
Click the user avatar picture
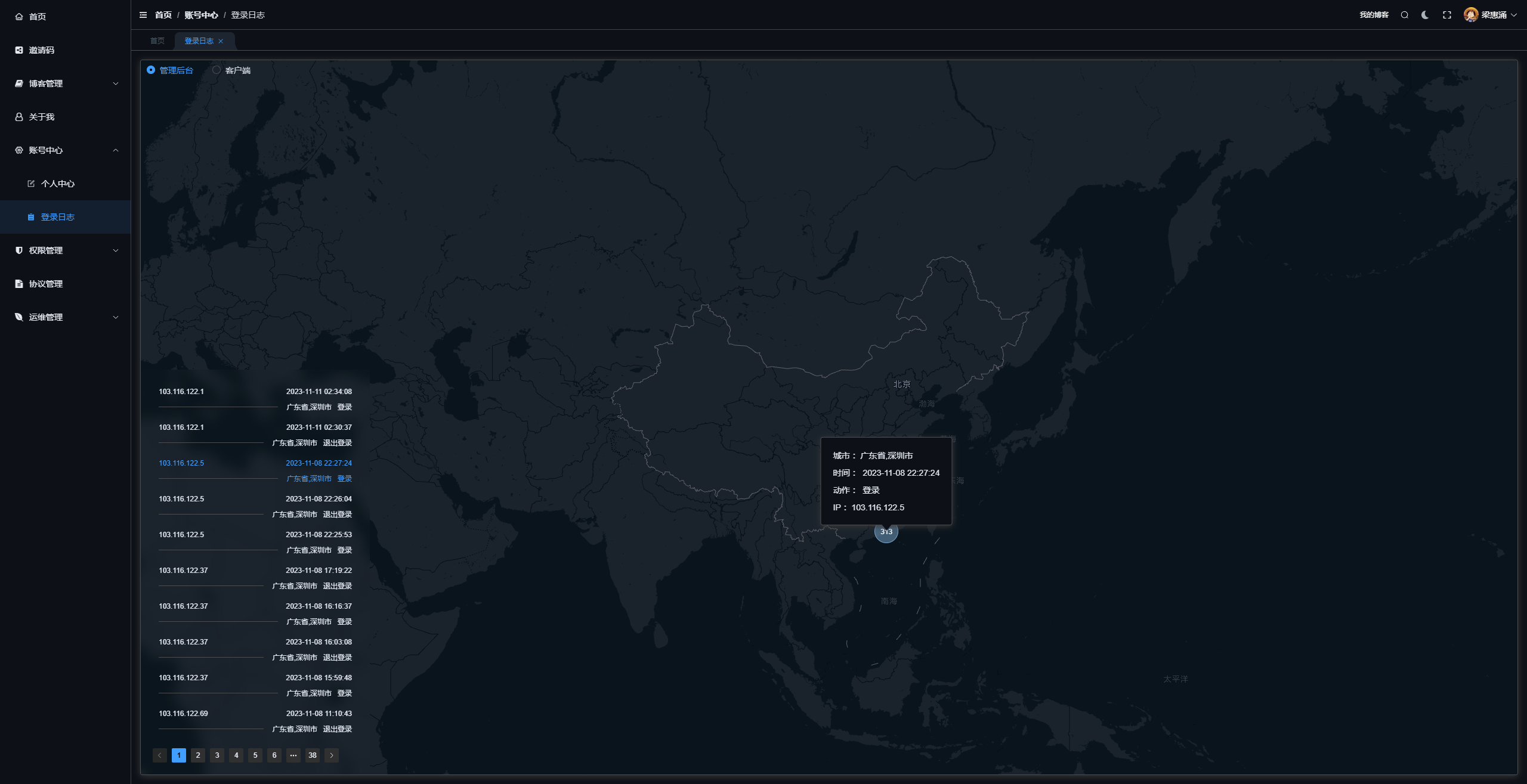[1470, 15]
